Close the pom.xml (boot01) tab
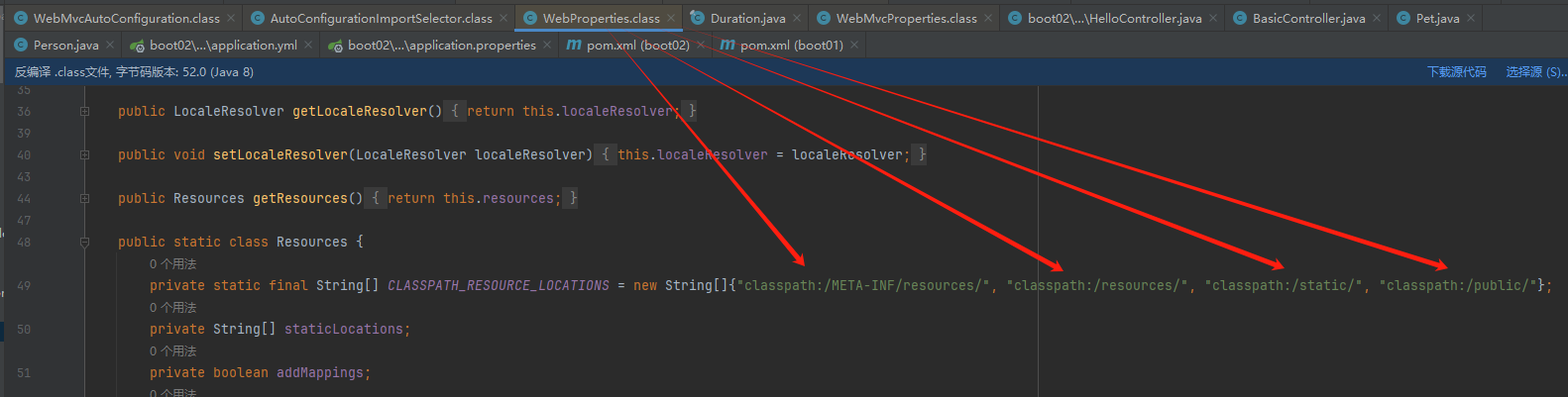Viewport: 1568px width, 397px height. [854, 45]
